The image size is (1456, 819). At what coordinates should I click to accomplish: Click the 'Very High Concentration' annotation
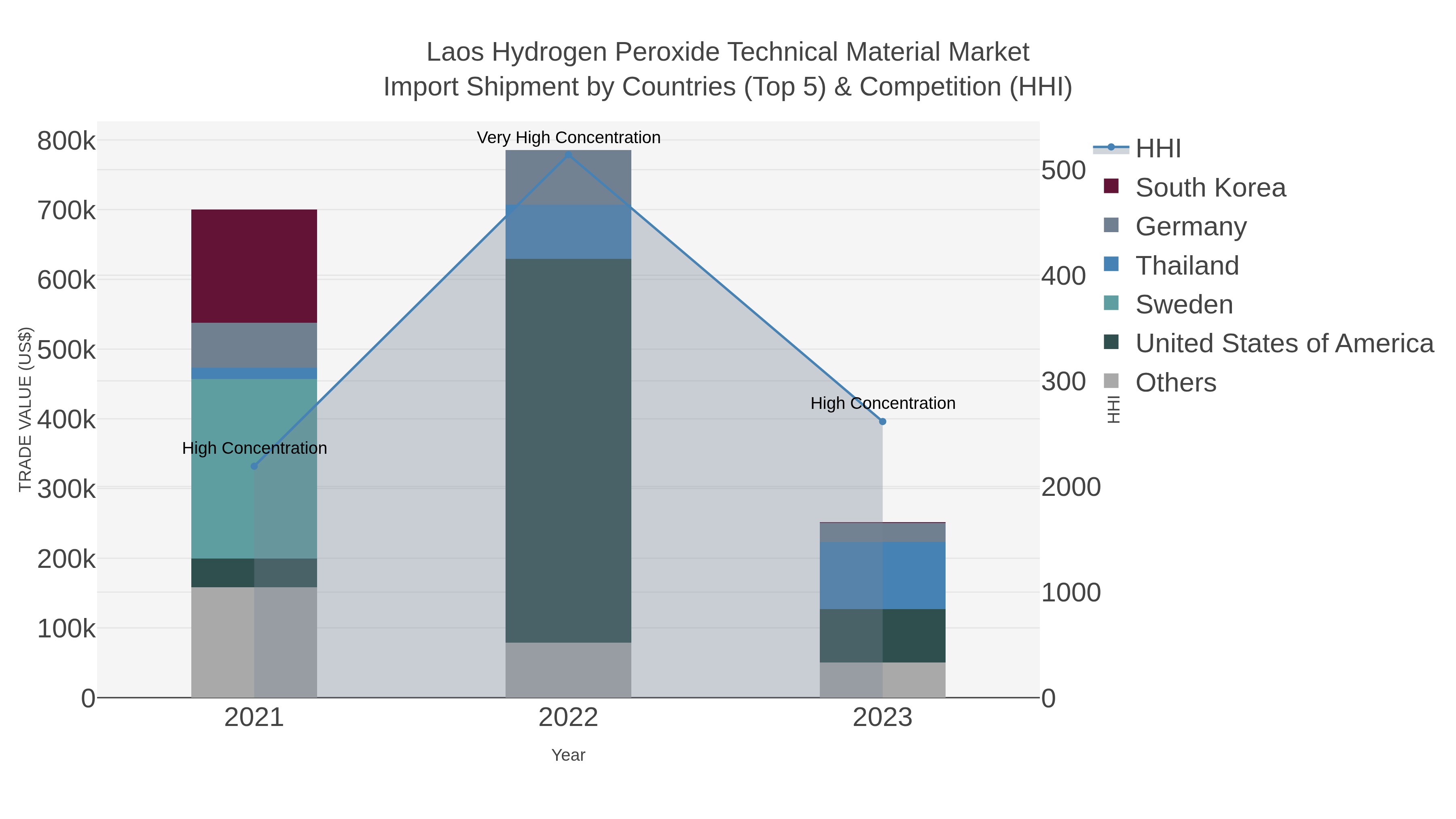[x=569, y=138]
